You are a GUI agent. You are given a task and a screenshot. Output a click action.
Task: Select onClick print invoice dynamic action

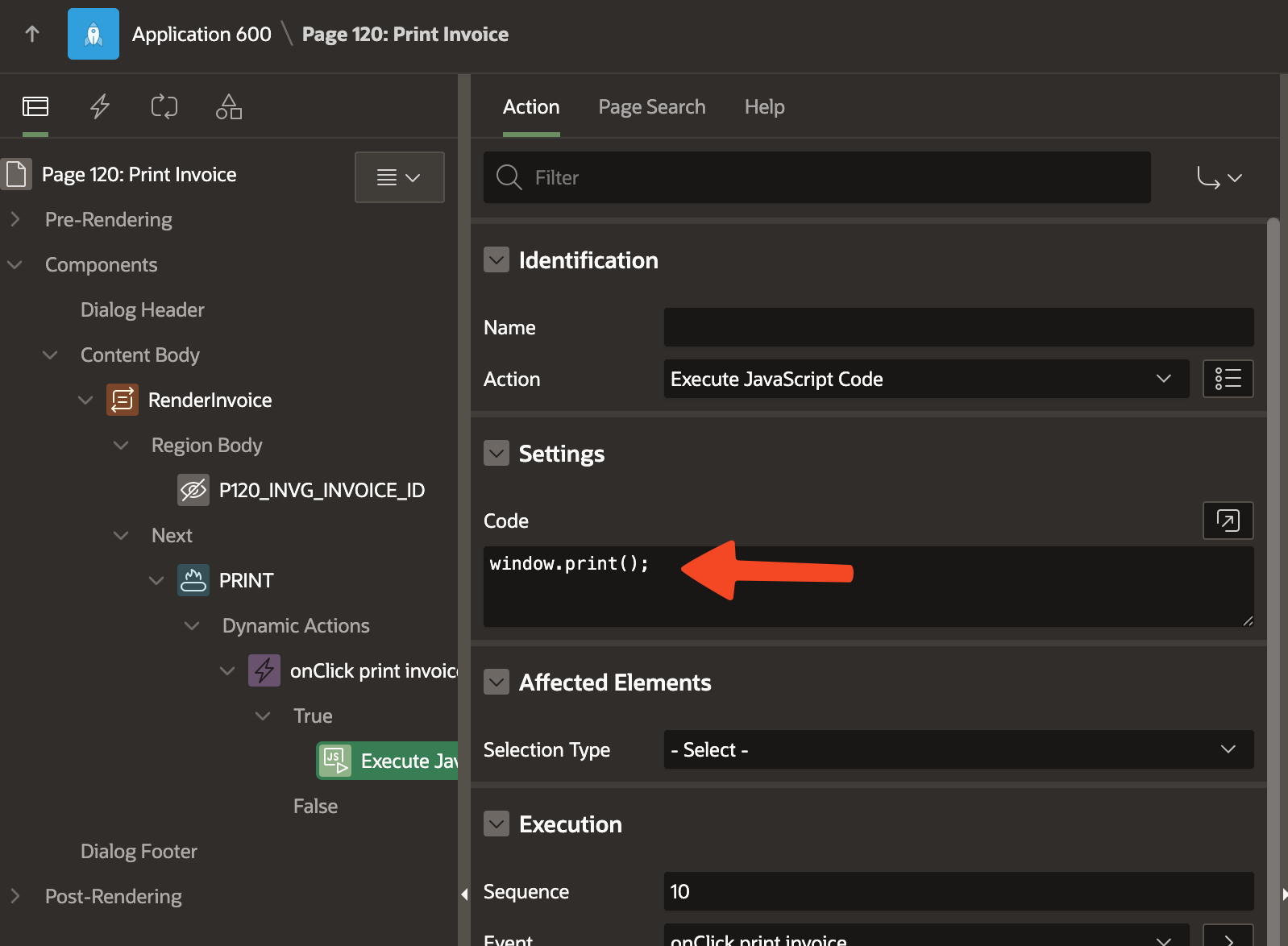[x=374, y=670]
